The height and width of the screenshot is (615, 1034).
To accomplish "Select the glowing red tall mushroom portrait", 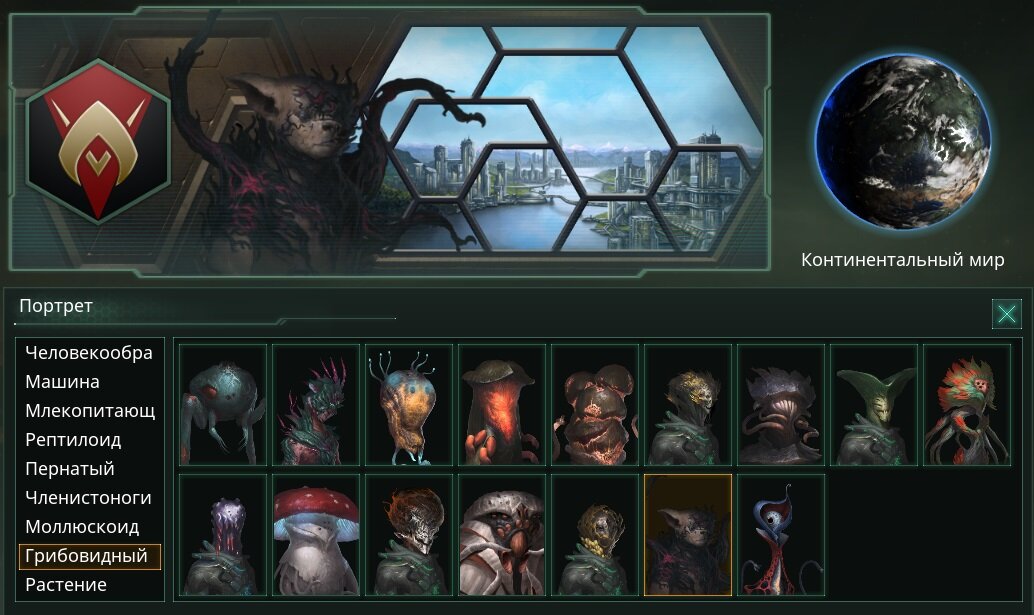I will [502, 405].
